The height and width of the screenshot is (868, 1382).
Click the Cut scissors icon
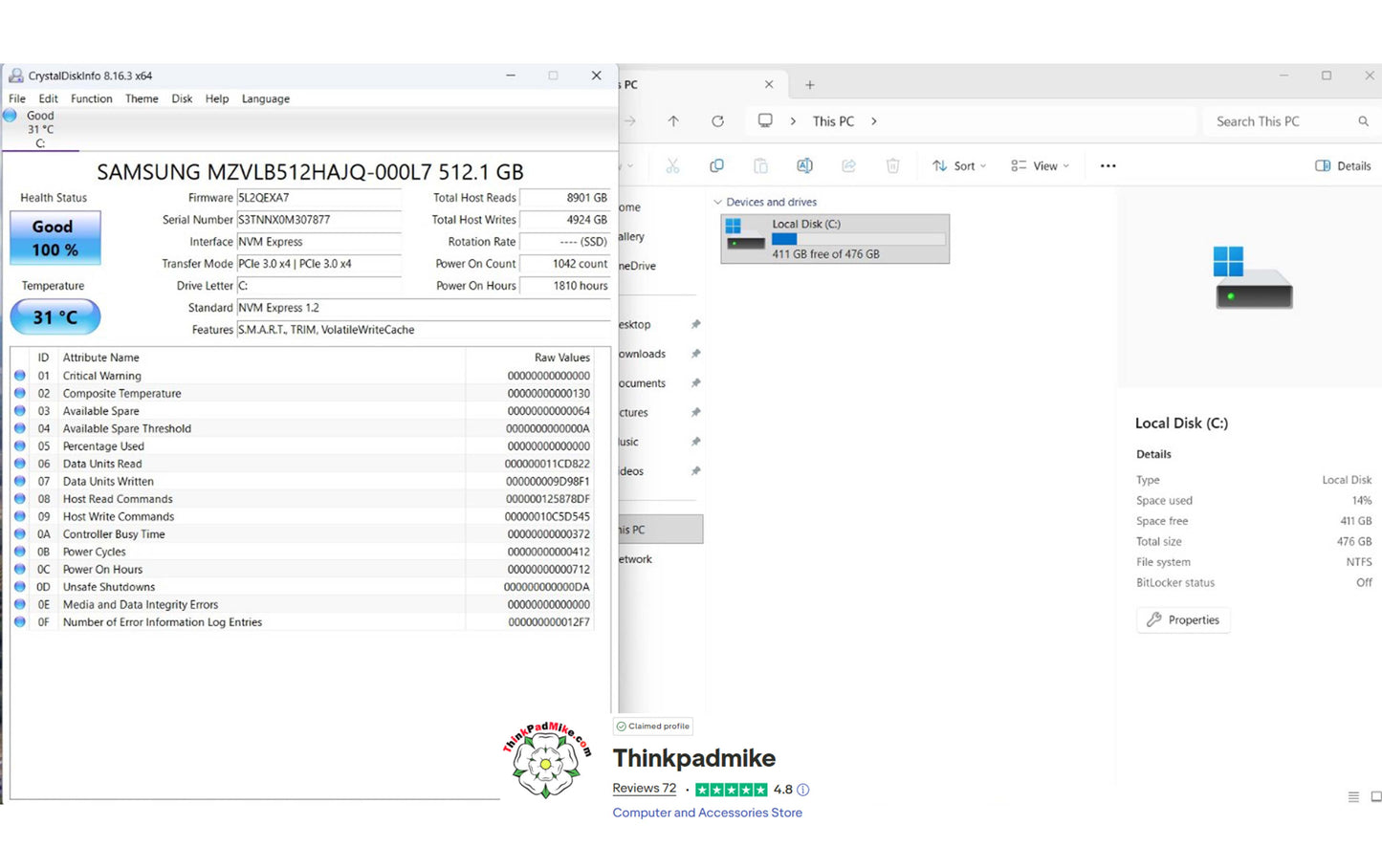click(672, 166)
